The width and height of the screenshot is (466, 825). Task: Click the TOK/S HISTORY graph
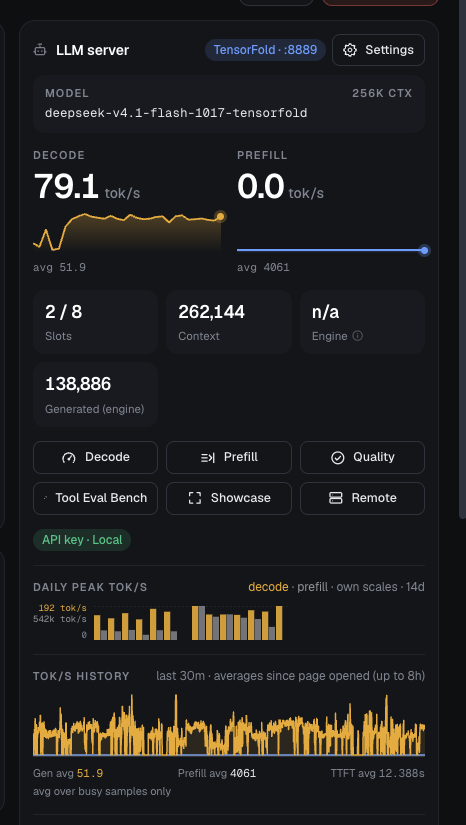coord(229,726)
